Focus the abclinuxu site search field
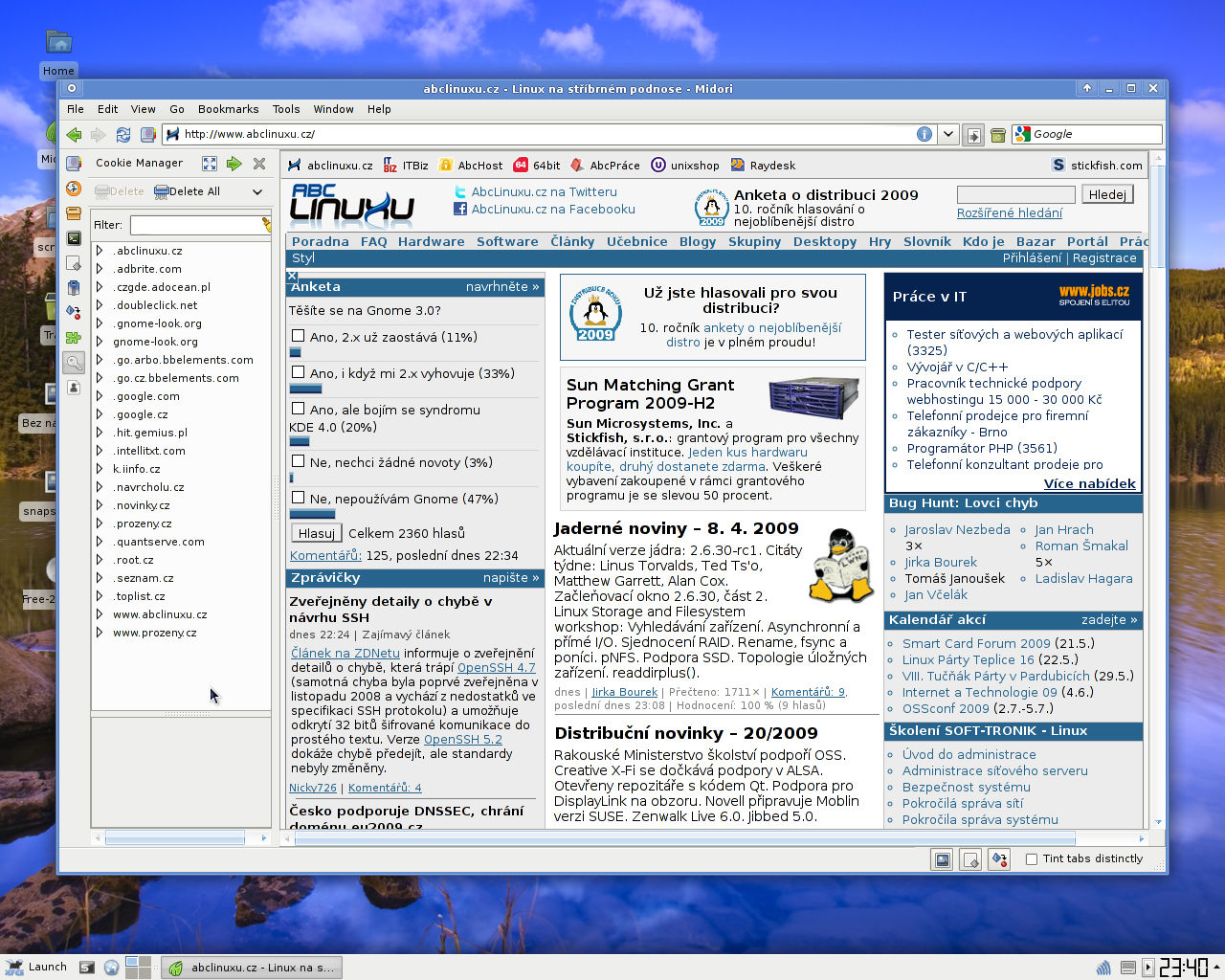This screenshot has width=1225, height=980. point(1015,194)
